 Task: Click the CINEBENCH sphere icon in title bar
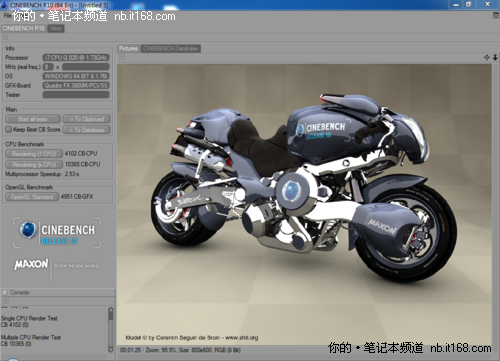click(x=4, y=5)
